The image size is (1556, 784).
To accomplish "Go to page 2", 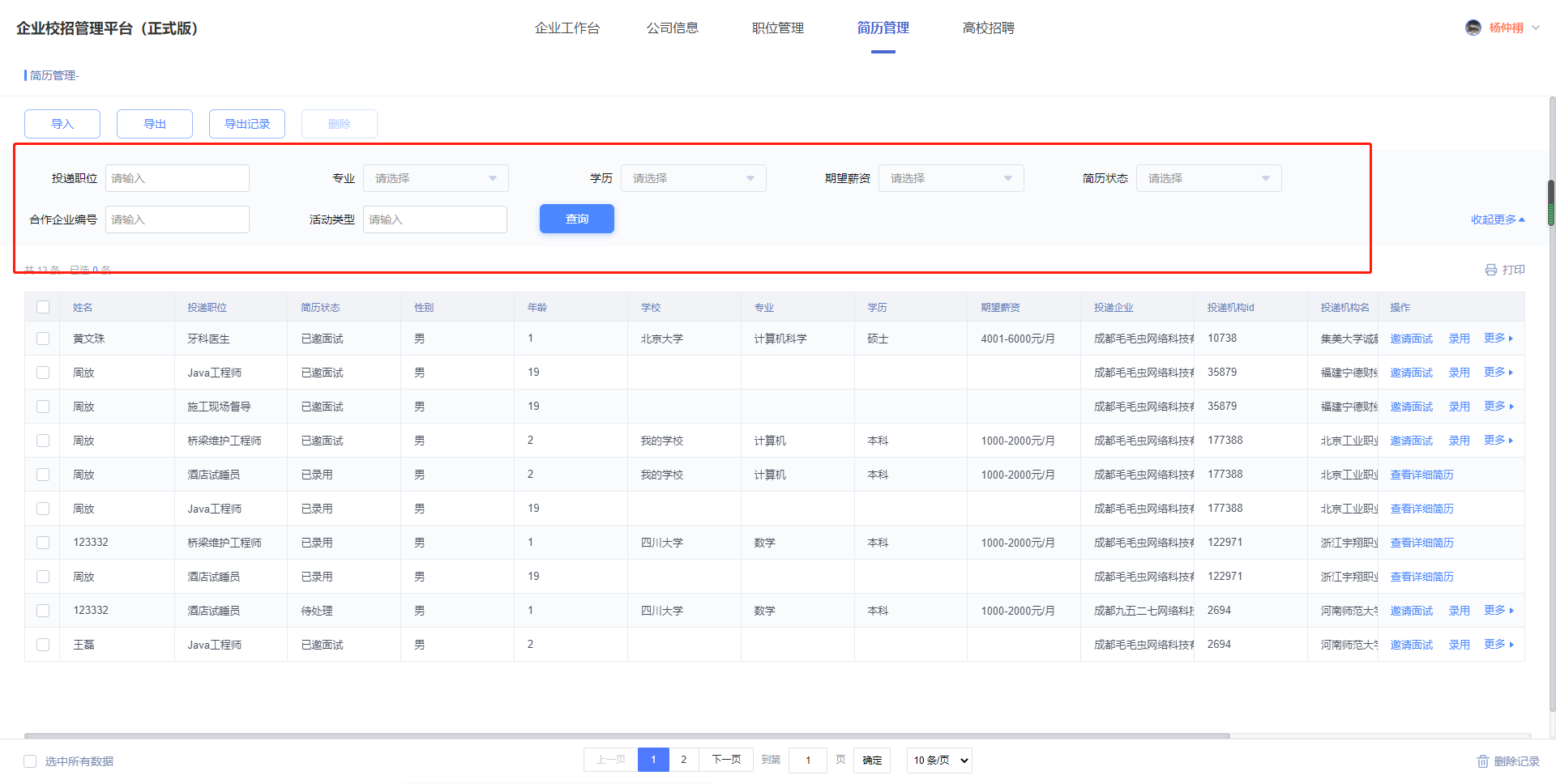I will coord(684,760).
